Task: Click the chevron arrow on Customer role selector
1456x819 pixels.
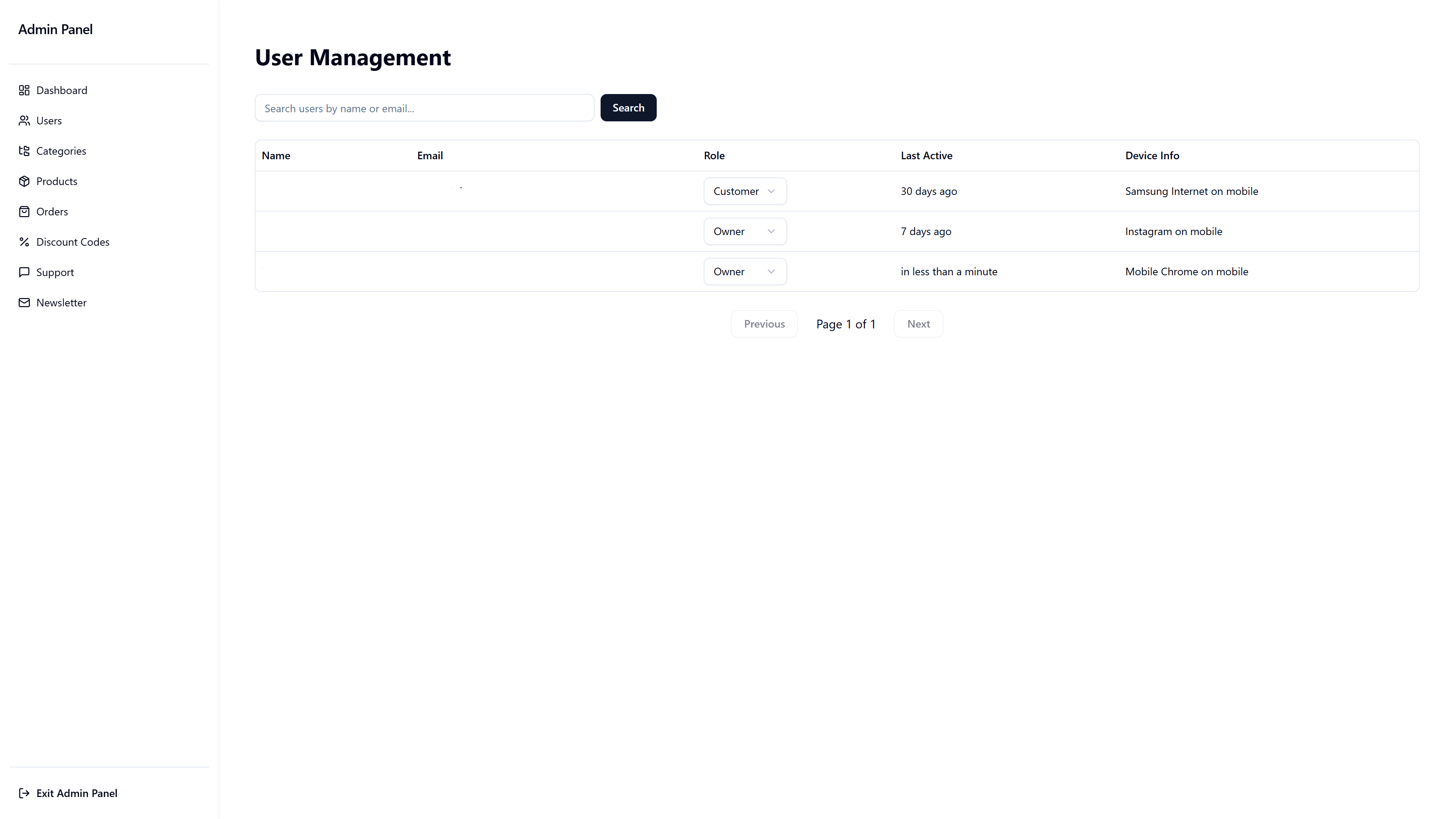Action: pos(771,191)
